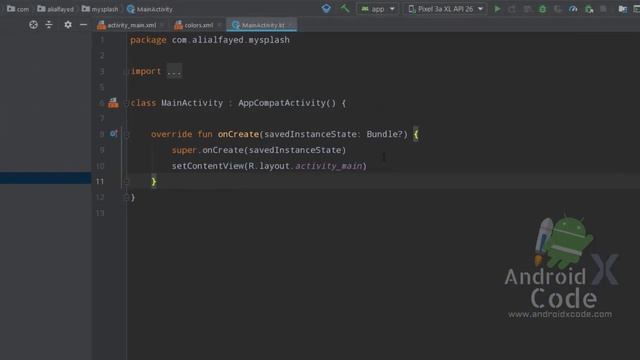Screen dimensions: 640x360
Task: Click the MainActivity class name on line 6
Action: click(192, 103)
